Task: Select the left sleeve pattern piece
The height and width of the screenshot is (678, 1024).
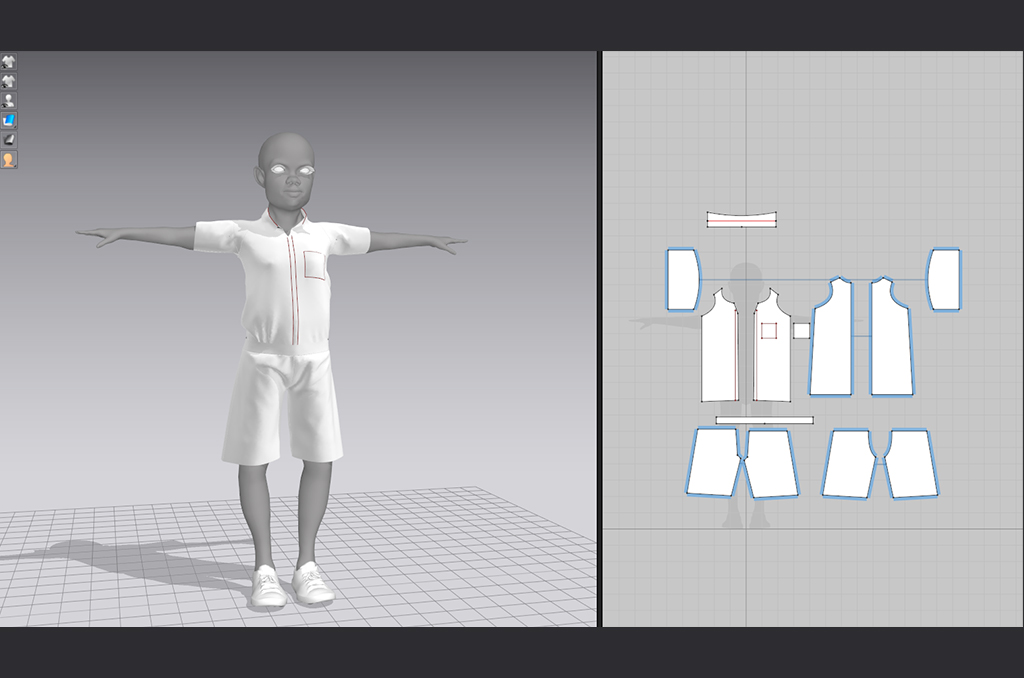Action: (x=683, y=279)
